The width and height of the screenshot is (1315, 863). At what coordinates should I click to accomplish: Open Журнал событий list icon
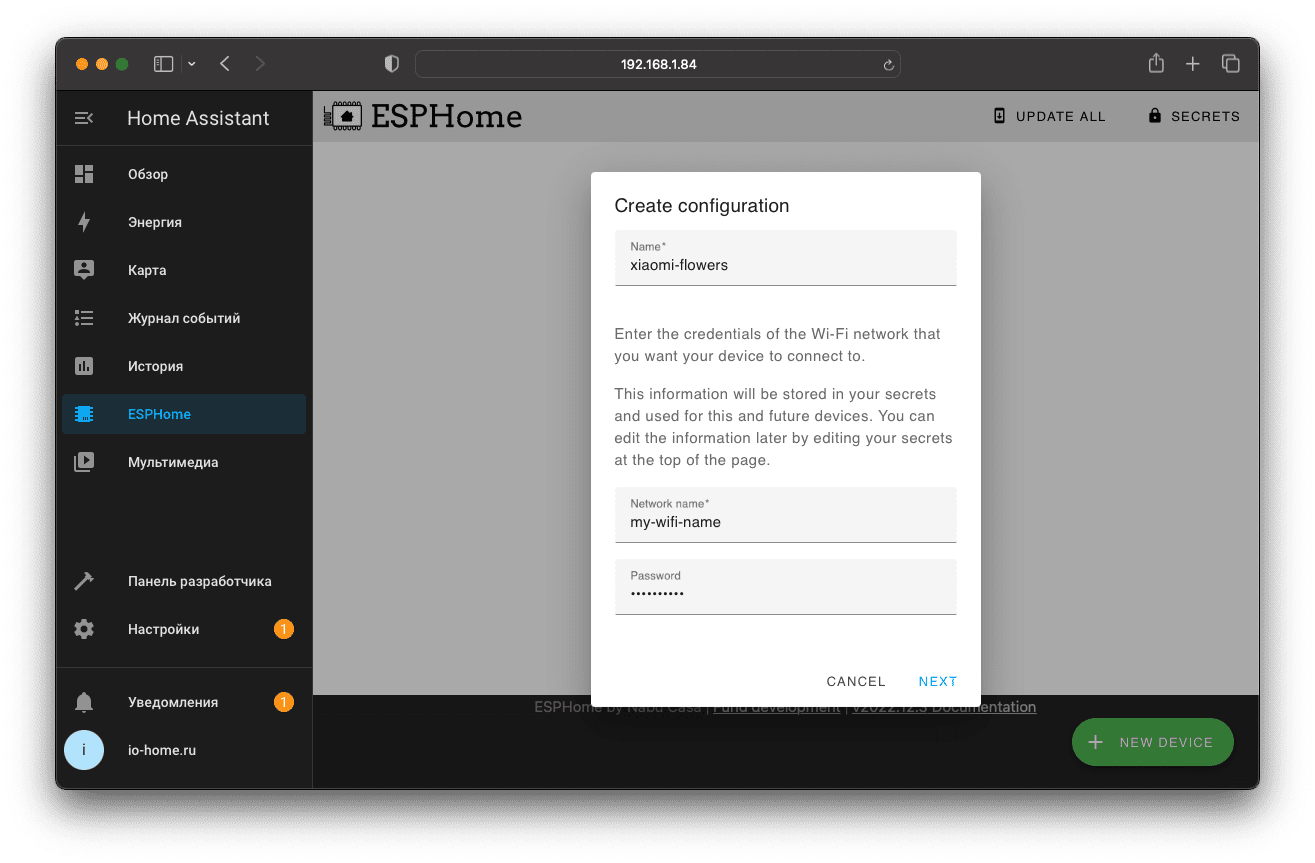coord(84,318)
